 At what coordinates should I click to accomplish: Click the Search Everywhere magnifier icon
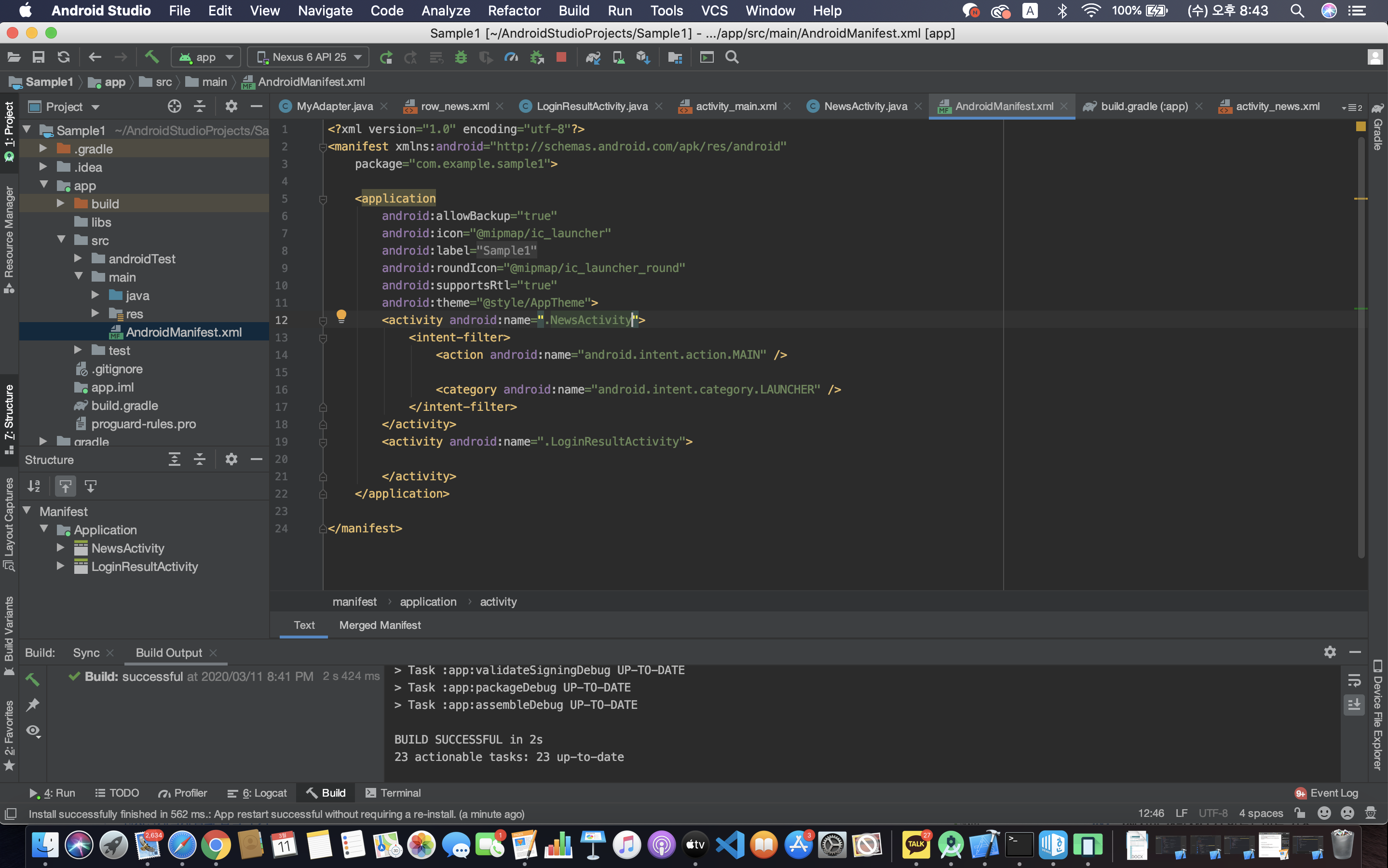pos(732,57)
